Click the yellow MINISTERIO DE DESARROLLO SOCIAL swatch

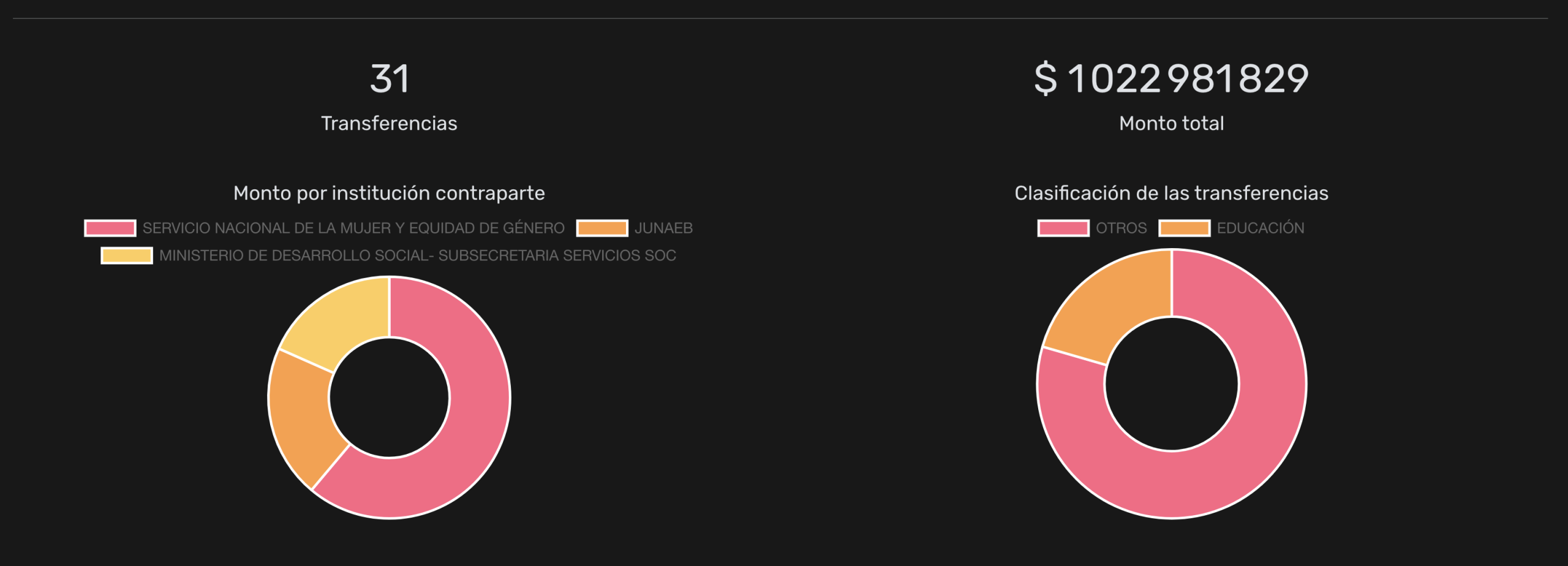click(127, 255)
